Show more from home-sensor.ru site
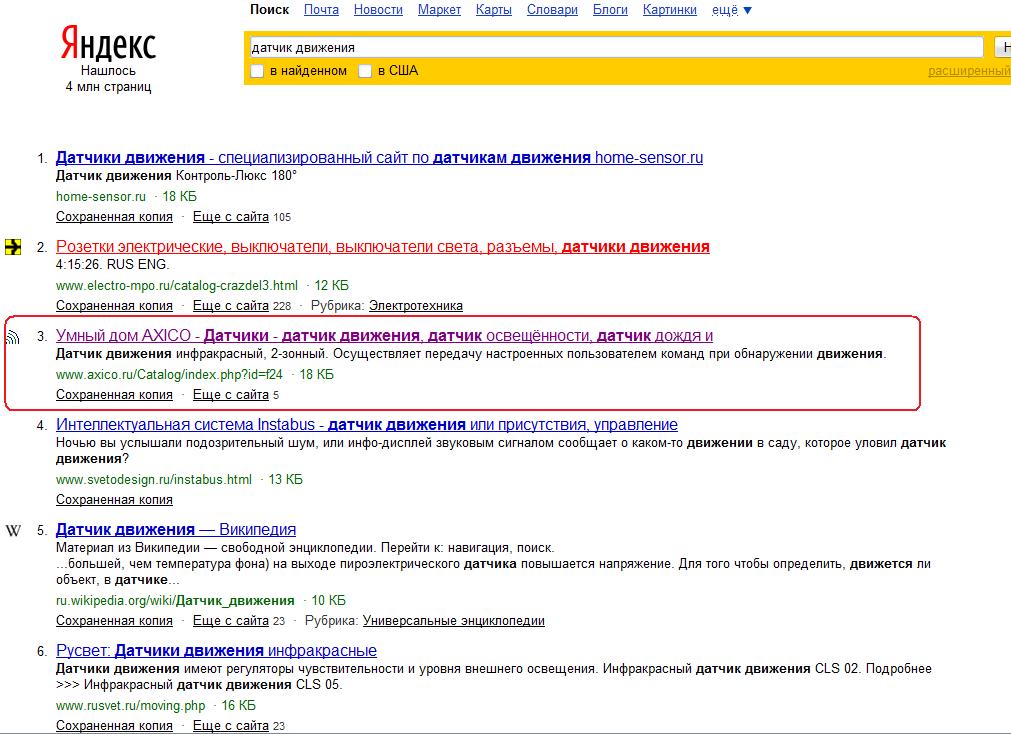Viewport: 1011px width, 734px height. point(231,217)
